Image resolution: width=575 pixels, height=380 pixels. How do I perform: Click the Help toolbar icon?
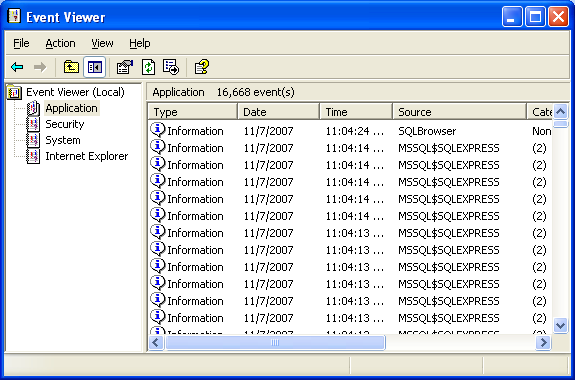pyautogui.click(x=202, y=67)
